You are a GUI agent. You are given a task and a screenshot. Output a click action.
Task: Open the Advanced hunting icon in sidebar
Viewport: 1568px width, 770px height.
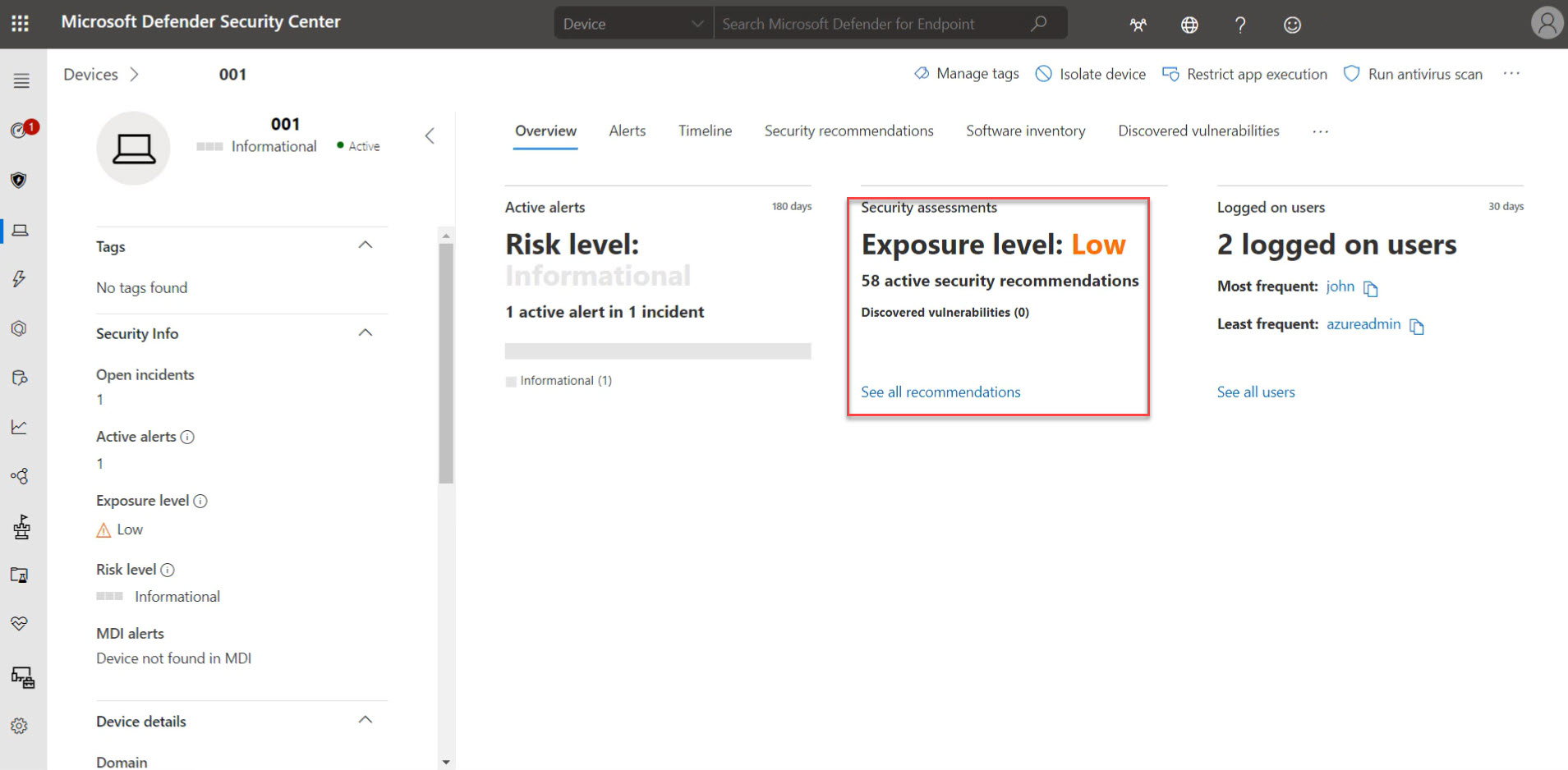point(19,328)
